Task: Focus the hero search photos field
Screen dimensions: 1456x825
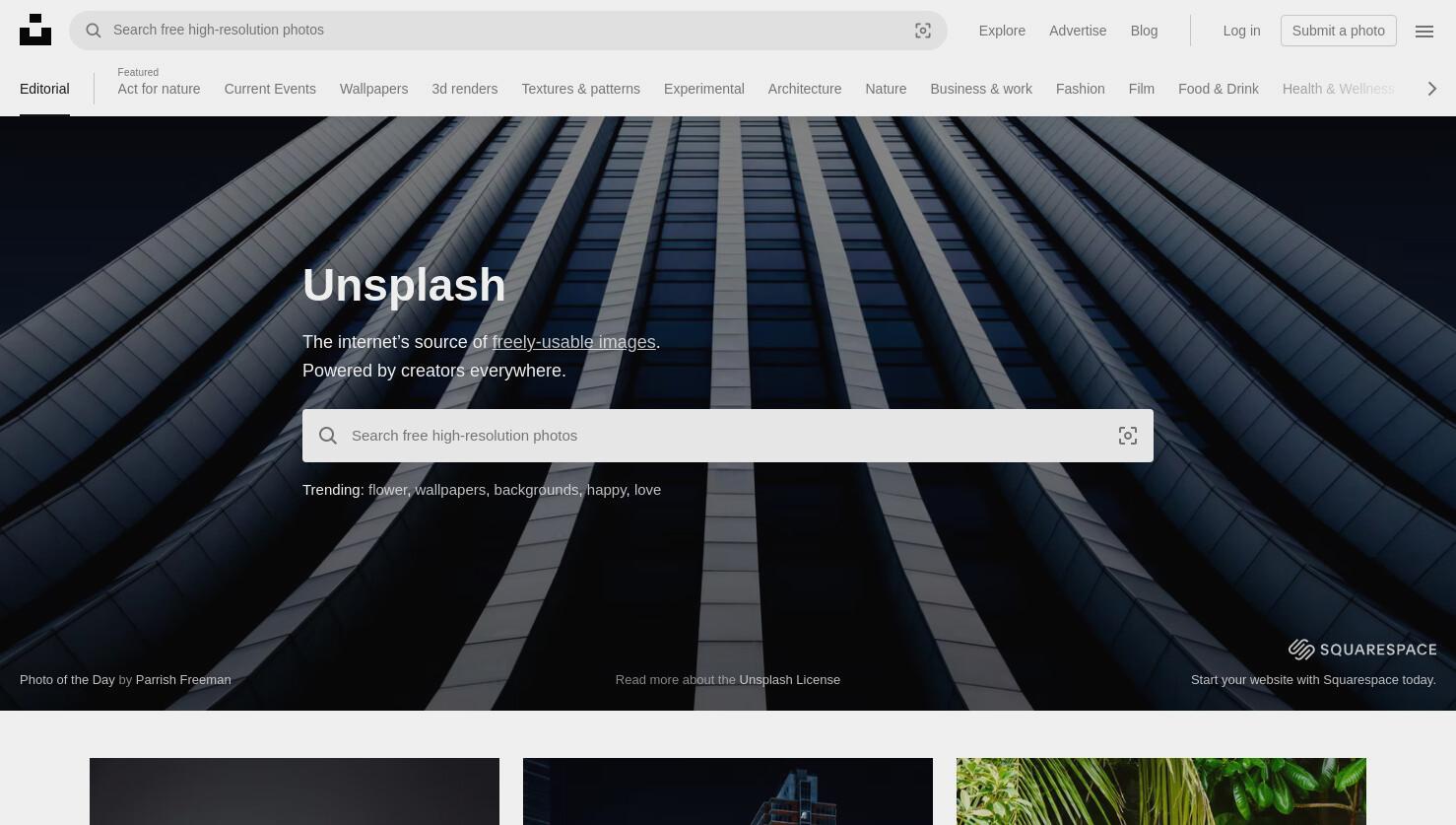Action: pyautogui.click(x=727, y=436)
